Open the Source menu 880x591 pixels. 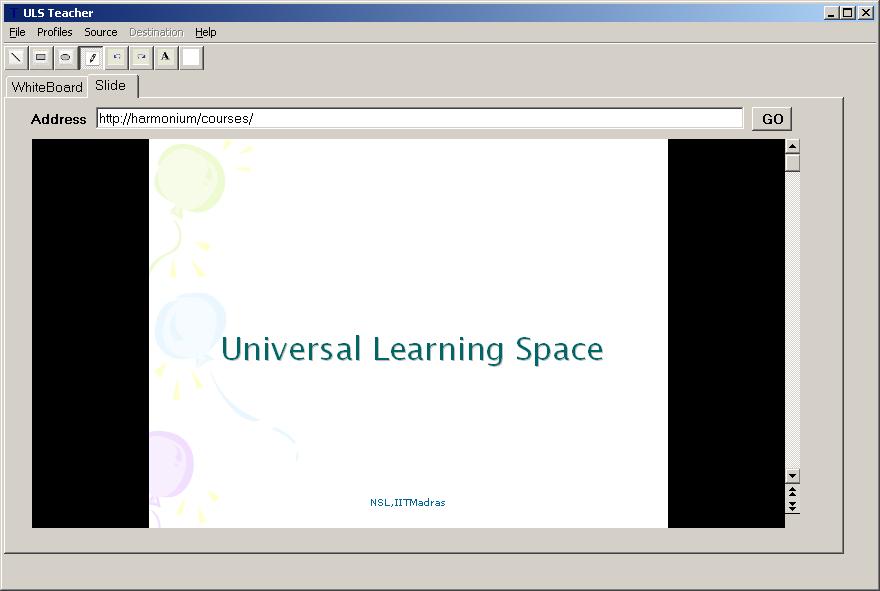coord(101,32)
